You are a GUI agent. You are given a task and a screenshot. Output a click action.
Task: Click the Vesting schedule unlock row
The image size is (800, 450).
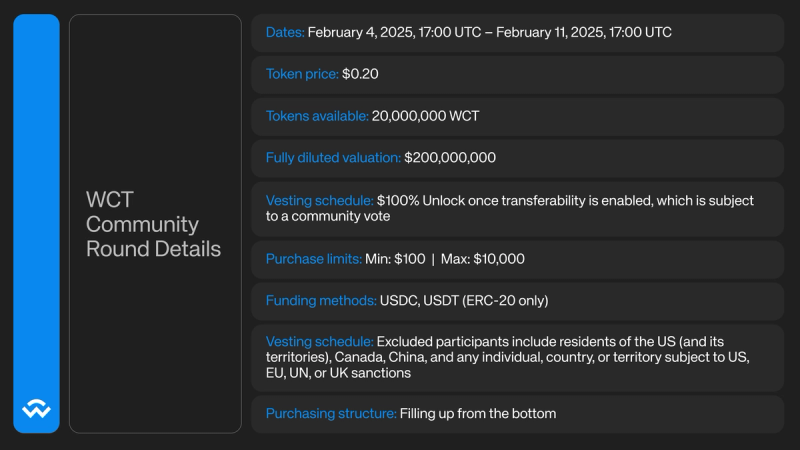pyautogui.click(x=517, y=208)
